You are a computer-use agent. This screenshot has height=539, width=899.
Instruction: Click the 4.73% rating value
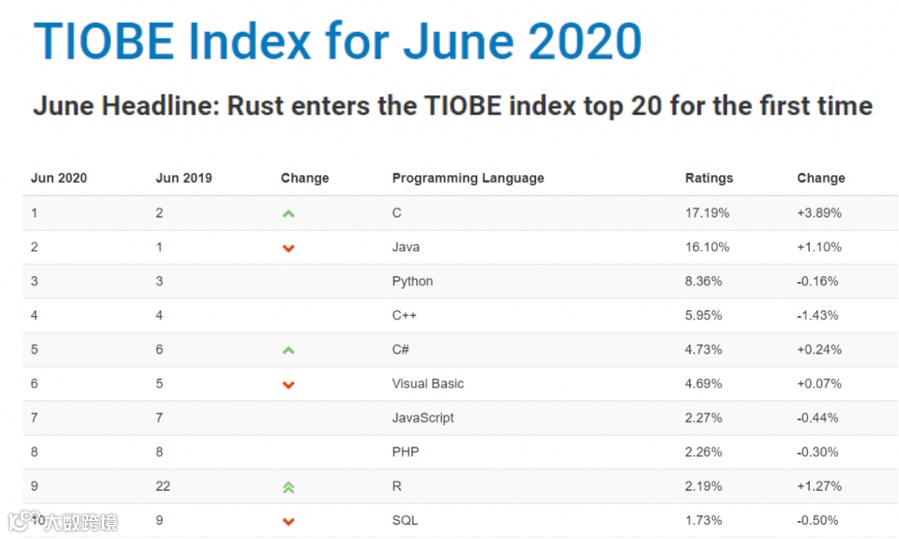[703, 349]
